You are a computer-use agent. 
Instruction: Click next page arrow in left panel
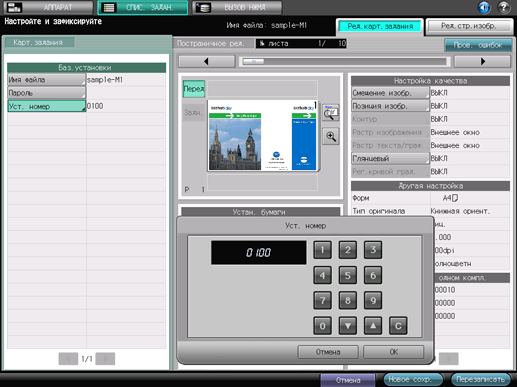105,359
